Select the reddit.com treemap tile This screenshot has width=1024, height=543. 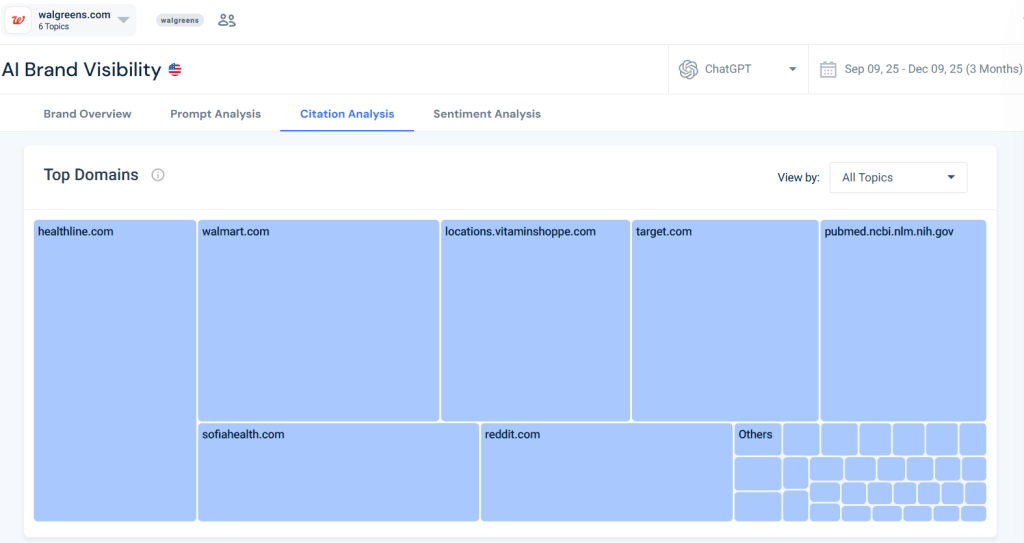click(x=606, y=472)
